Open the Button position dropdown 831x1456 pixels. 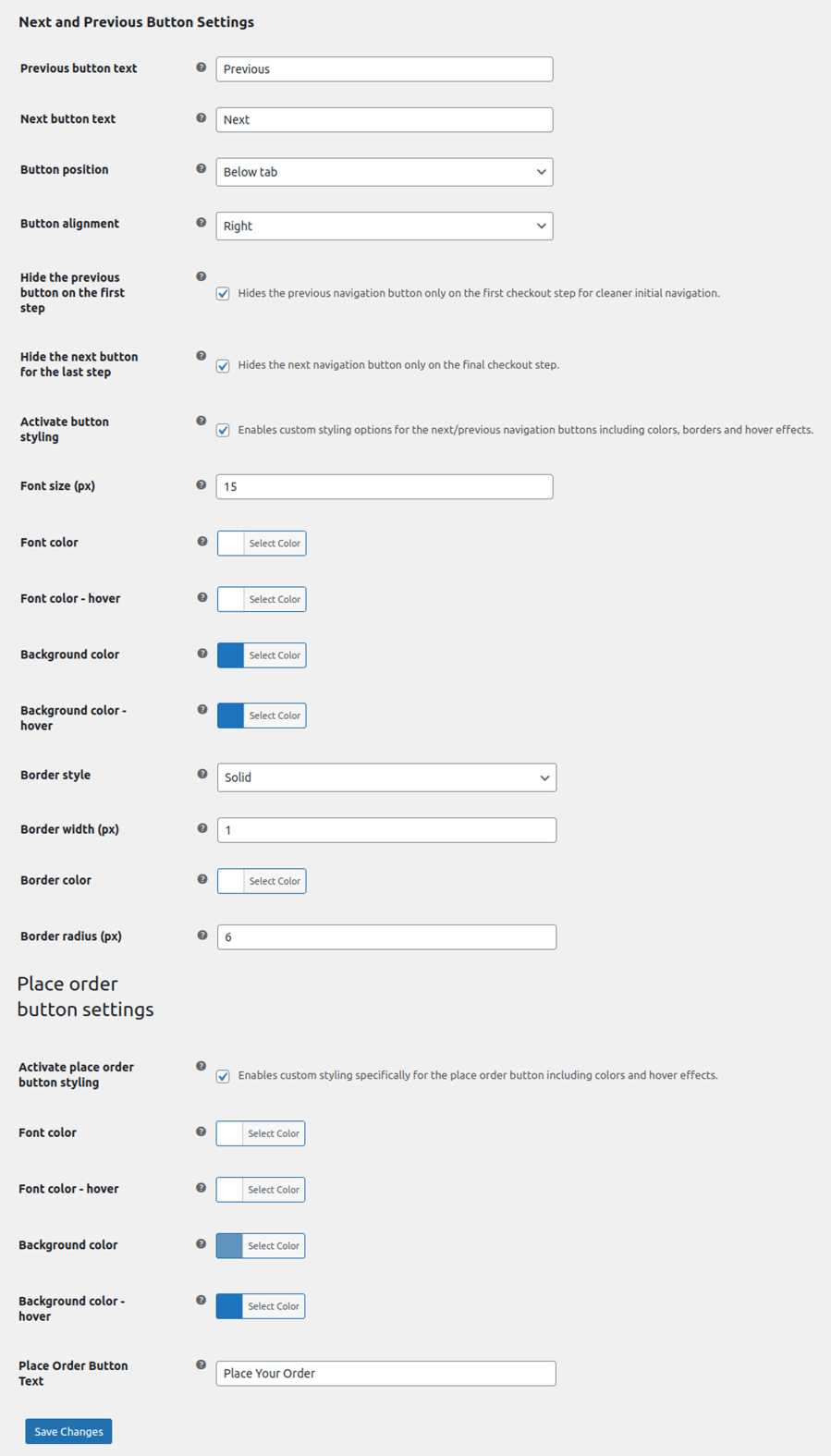384,172
